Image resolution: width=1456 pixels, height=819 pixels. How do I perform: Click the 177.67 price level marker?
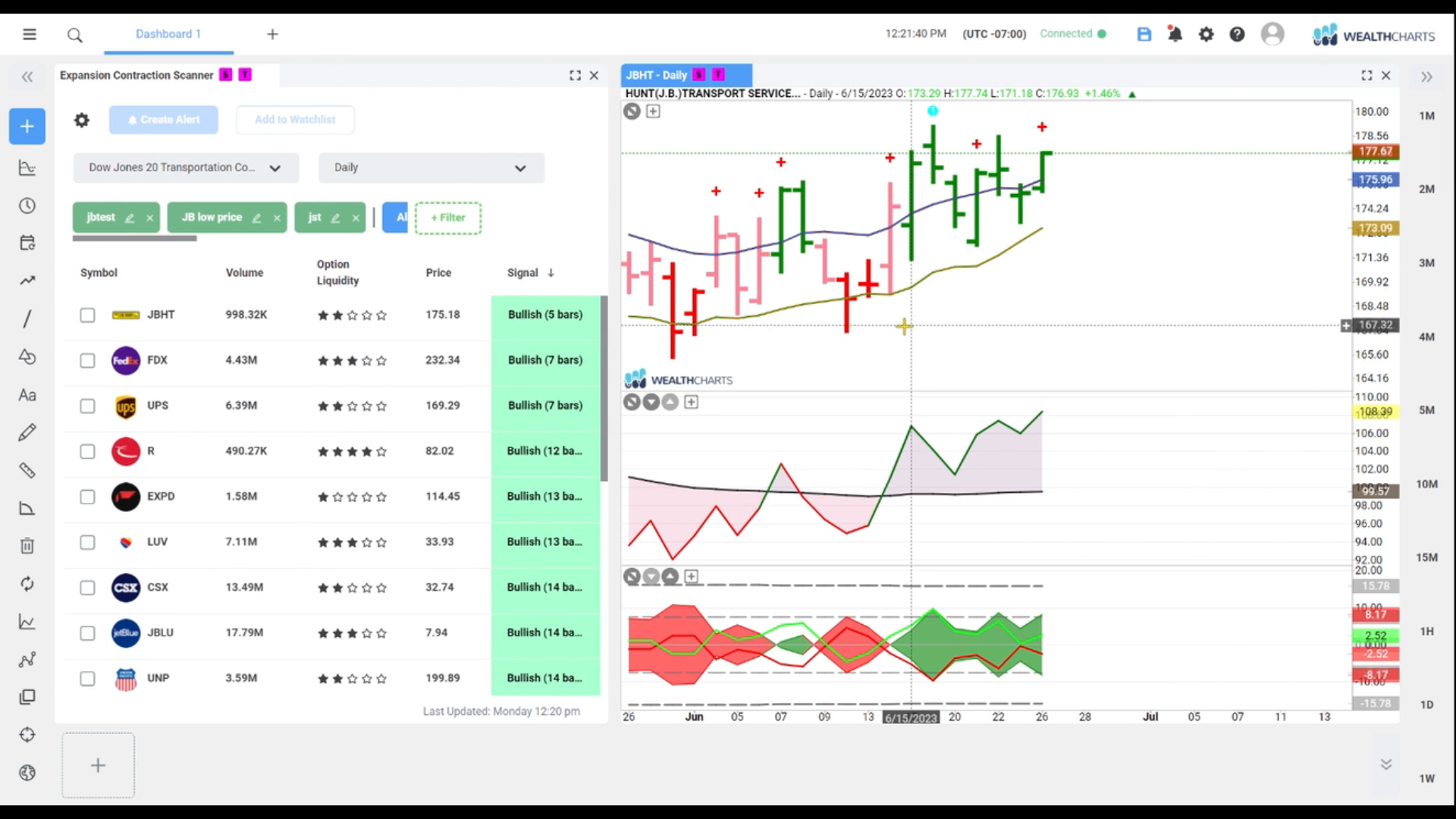[1375, 152]
